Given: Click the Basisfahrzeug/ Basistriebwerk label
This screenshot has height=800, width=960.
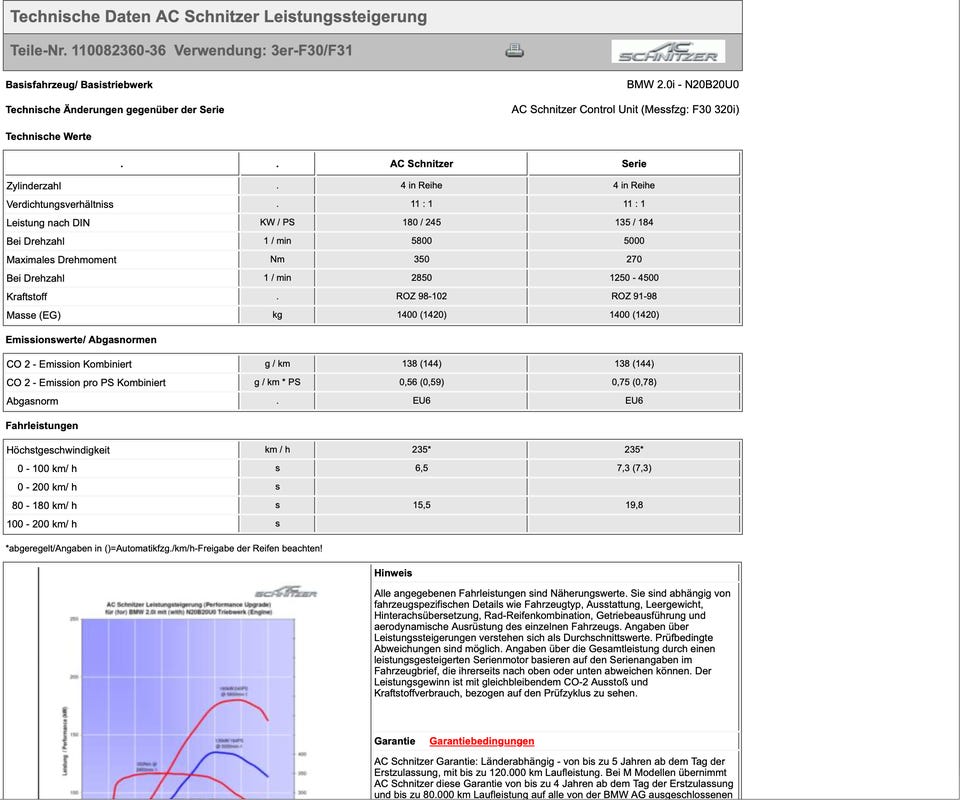Looking at the screenshot, I should pos(79,84).
